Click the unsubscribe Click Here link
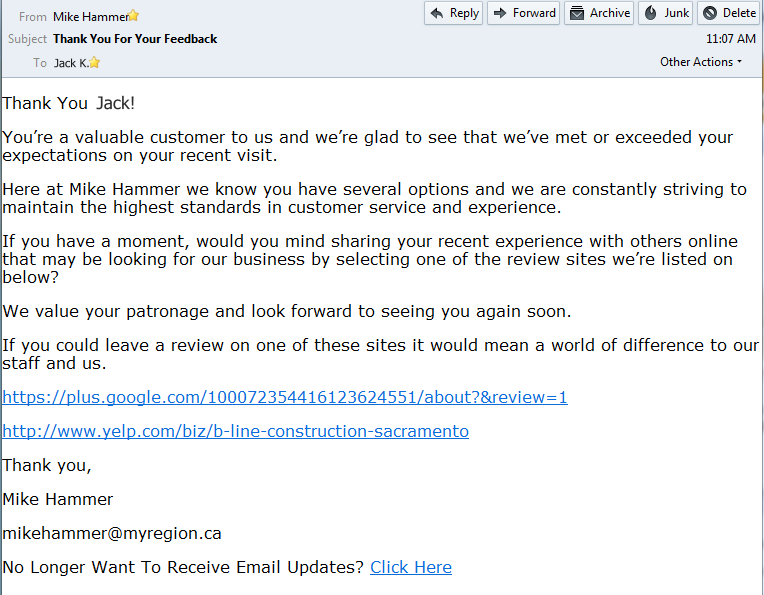Image resolution: width=764 pixels, height=595 pixels. 411,567
